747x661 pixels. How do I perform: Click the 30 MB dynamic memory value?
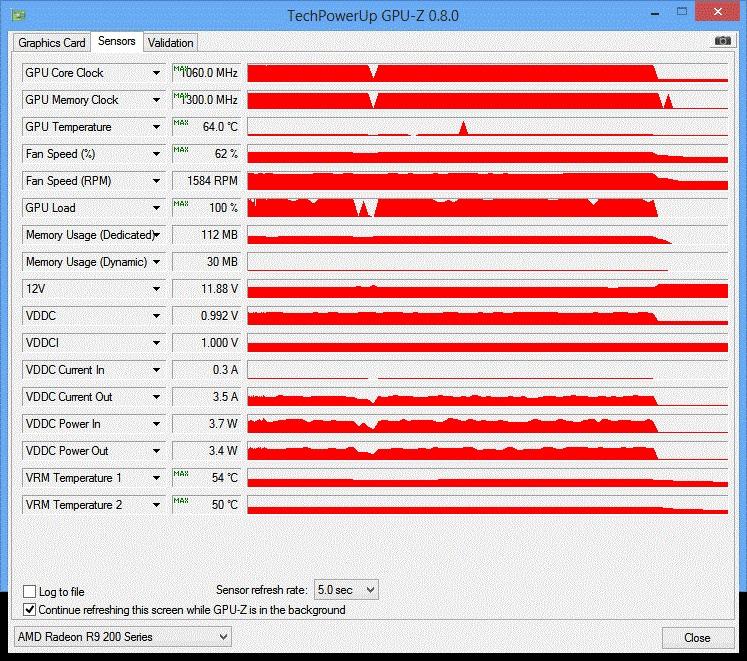[206, 262]
